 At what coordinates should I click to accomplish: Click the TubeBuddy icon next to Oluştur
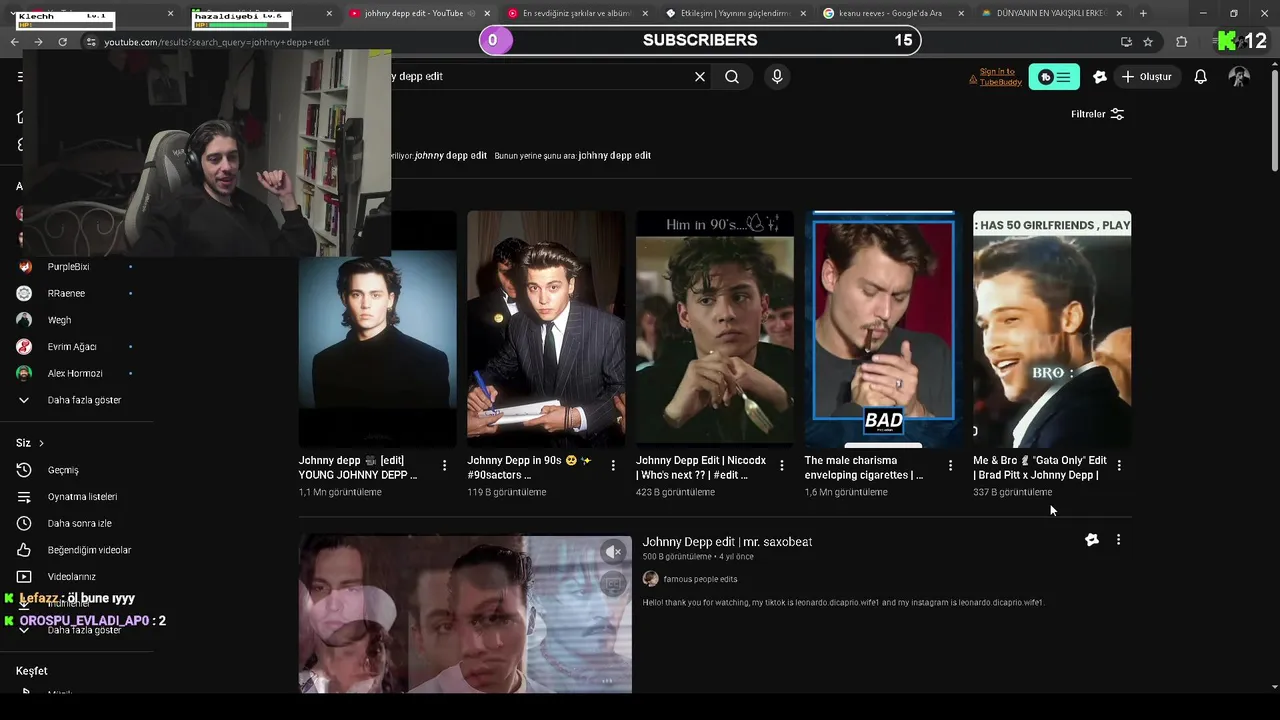(x=1100, y=77)
